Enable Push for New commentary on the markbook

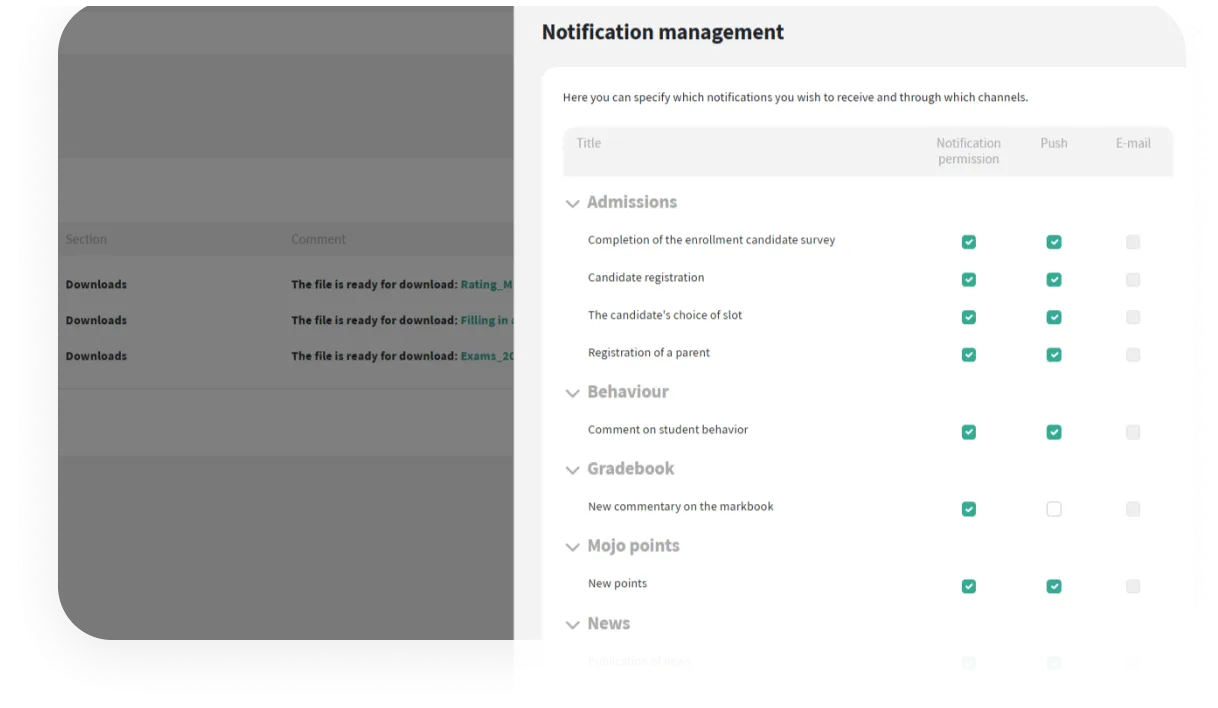1054,509
